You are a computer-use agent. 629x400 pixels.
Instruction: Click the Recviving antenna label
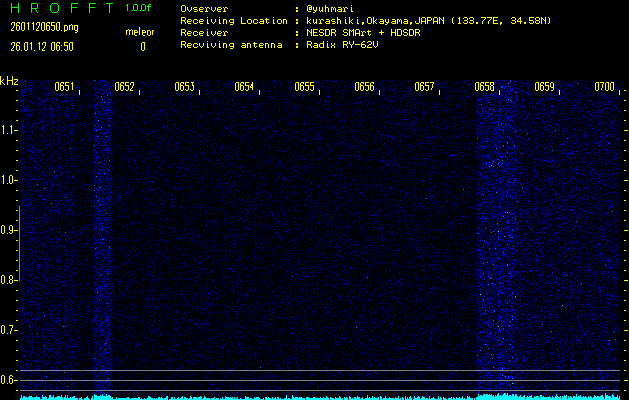point(231,45)
